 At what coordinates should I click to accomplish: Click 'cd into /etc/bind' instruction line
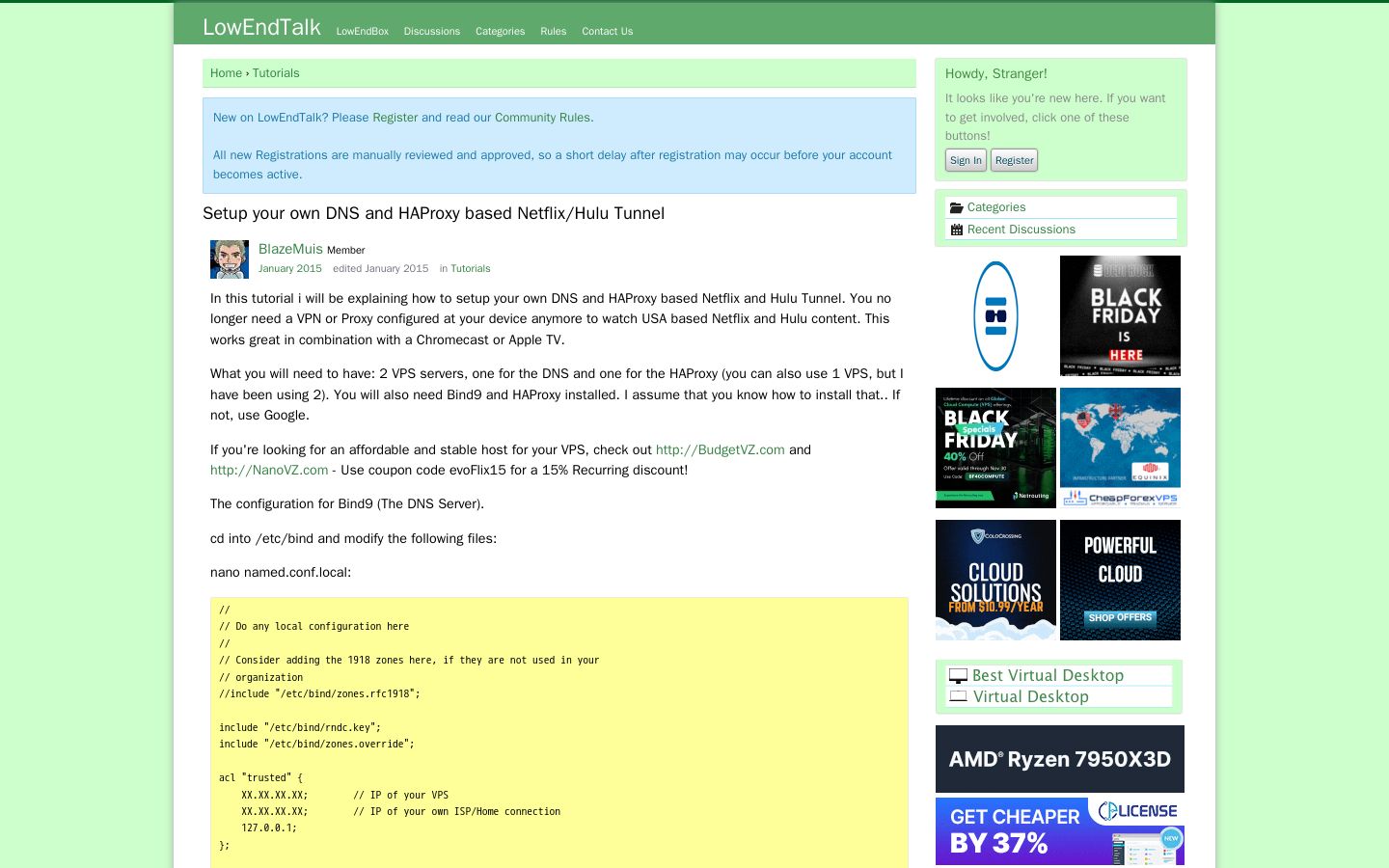click(x=353, y=539)
